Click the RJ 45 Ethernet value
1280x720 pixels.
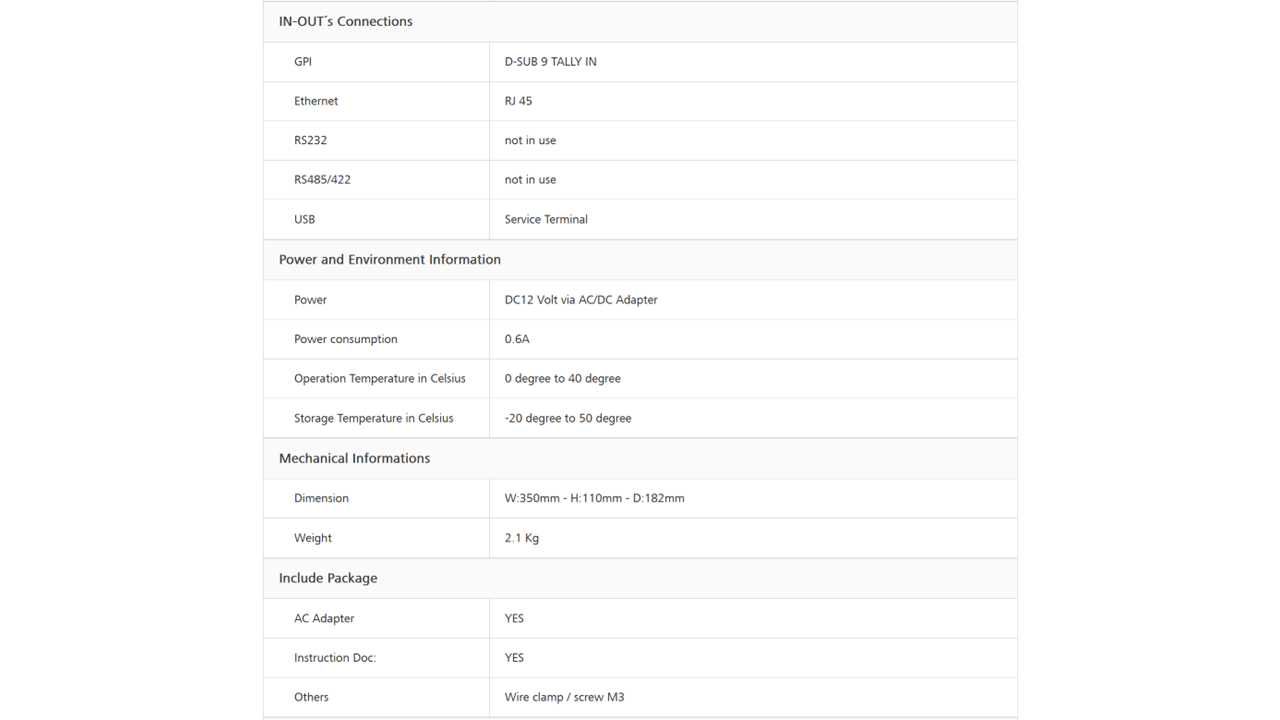coord(518,101)
